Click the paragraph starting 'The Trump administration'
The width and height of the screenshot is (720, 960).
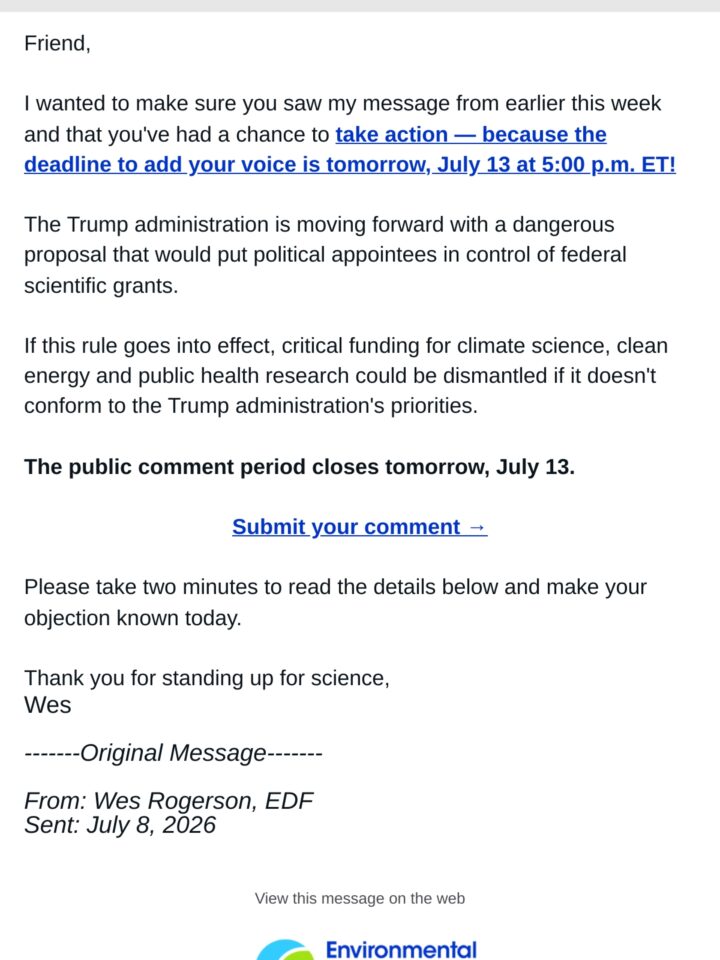[x=325, y=255]
